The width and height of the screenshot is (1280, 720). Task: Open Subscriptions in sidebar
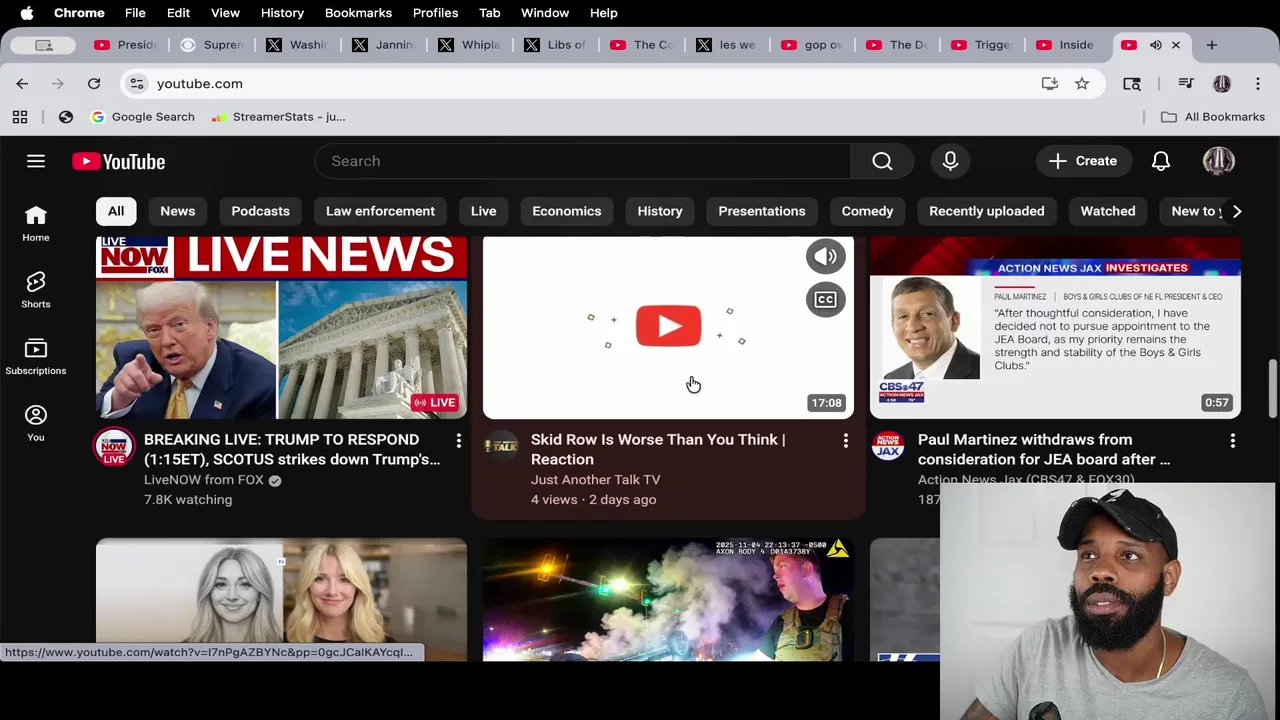click(36, 357)
